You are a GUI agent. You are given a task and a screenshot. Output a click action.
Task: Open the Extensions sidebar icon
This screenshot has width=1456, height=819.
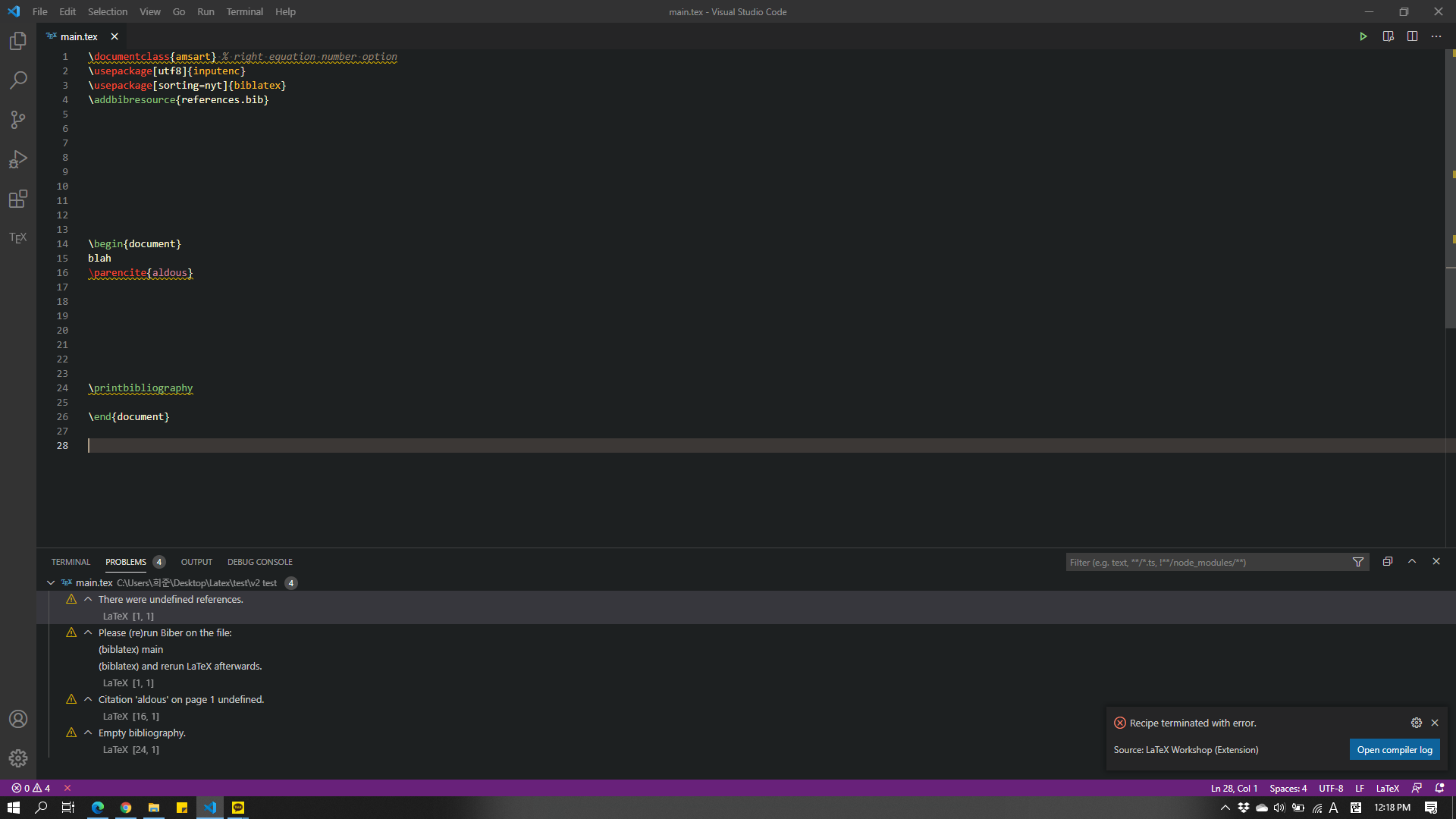[18, 199]
